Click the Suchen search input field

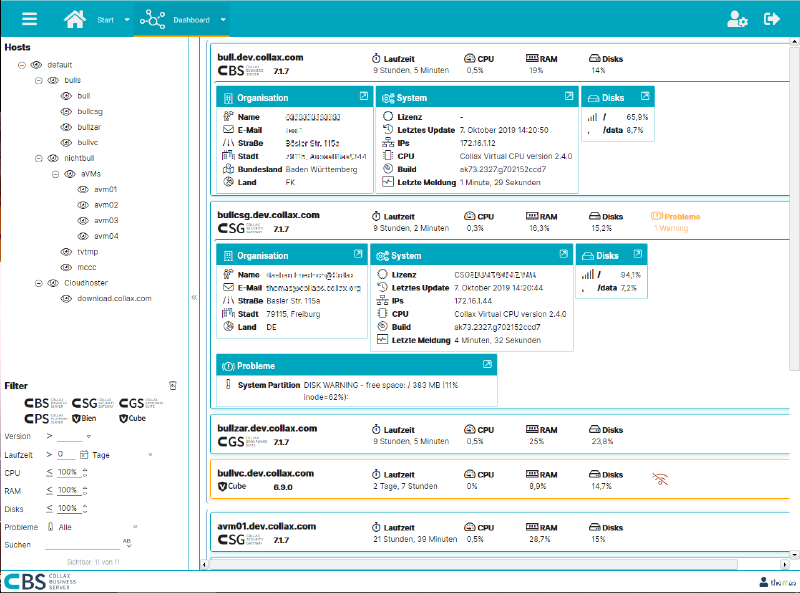(x=82, y=546)
